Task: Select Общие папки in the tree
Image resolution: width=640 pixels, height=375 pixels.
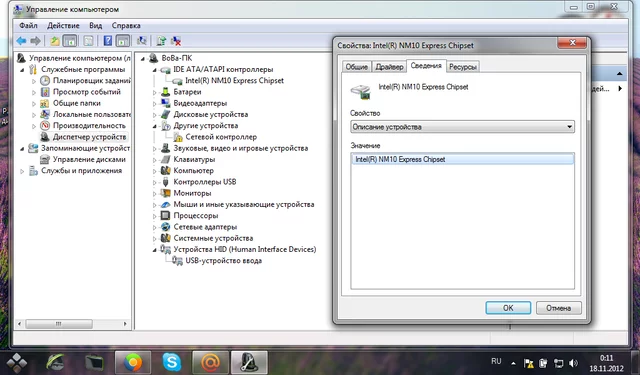Action: tap(76, 103)
